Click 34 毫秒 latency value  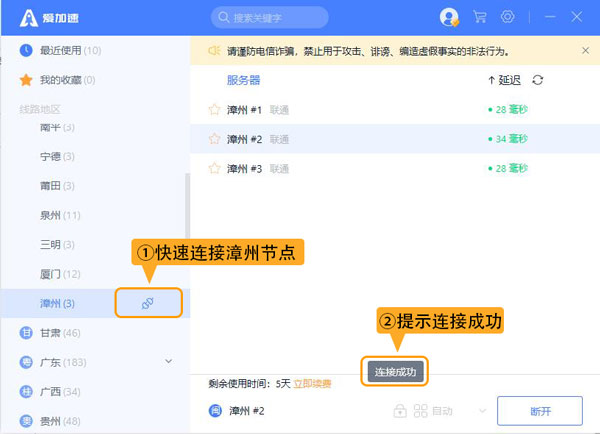click(508, 139)
